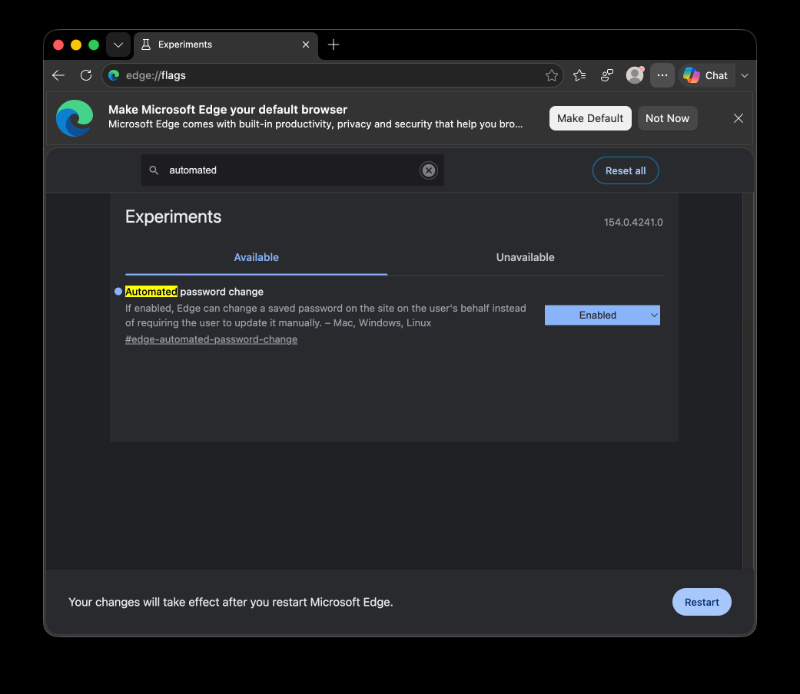Click the Automated password change title
The image size is (800, 694).
tap(194, 292)
